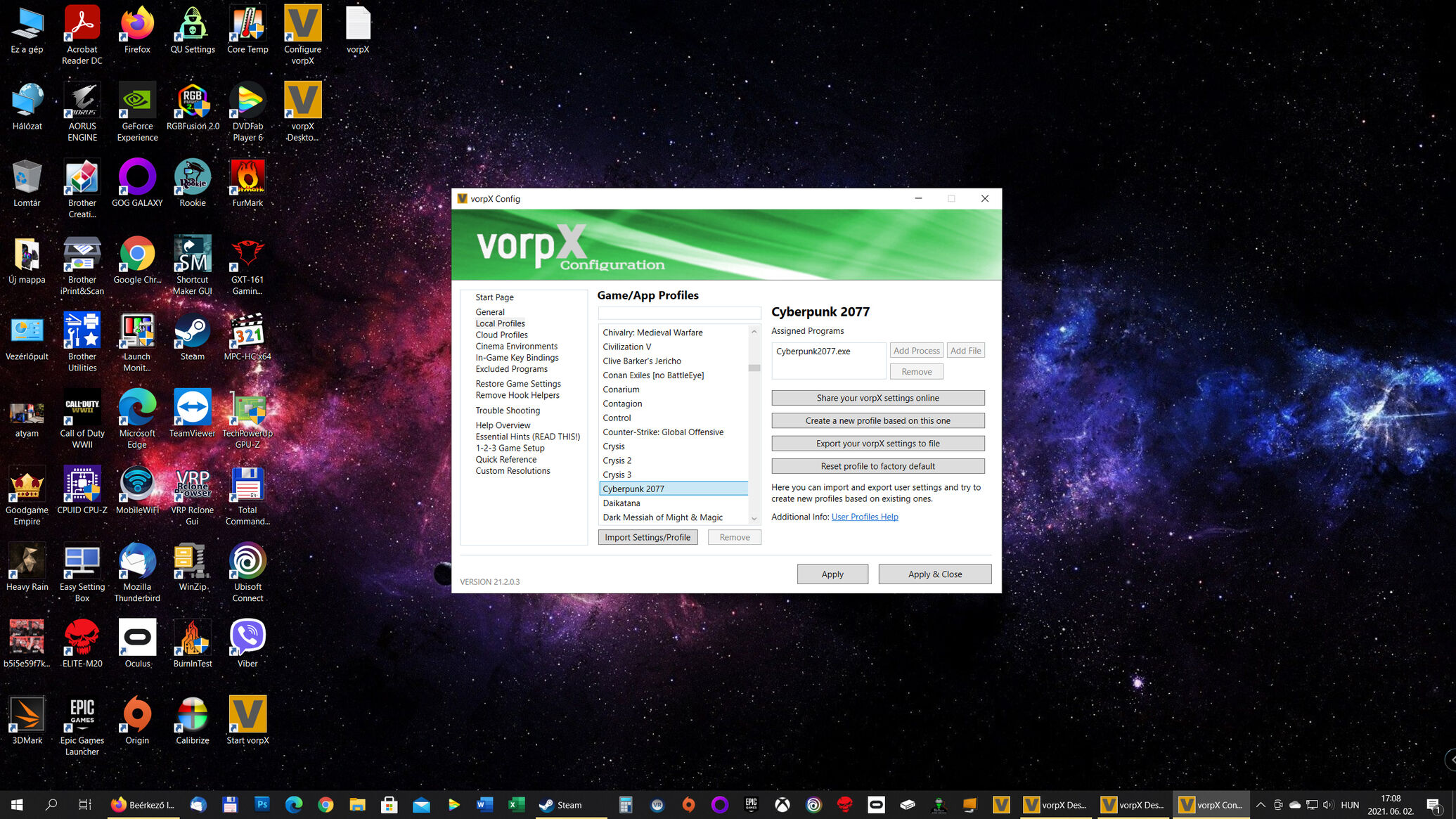The image size is (1456, 819).
Task: Click the Apply button
Action: click(832, 574)
